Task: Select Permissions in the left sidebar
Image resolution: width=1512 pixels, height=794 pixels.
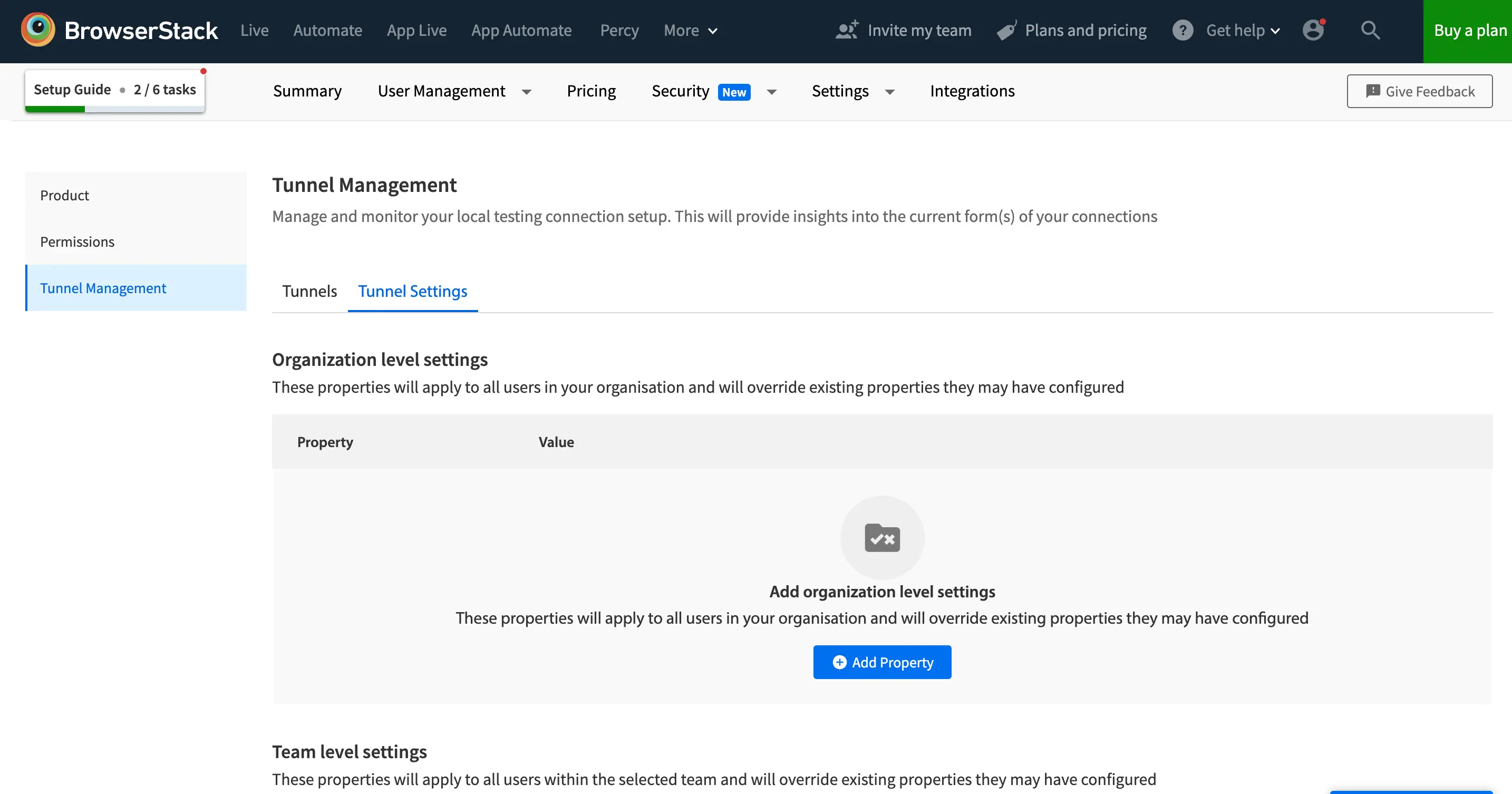Action: (77, 242)
